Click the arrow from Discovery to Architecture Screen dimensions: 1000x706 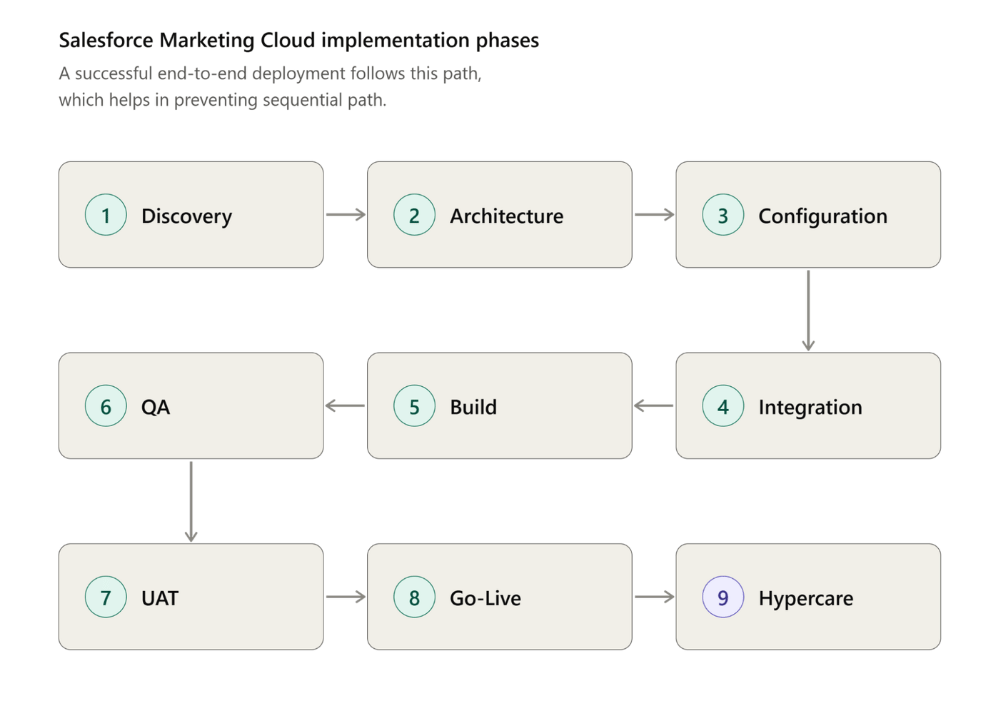pyautogui.click(x=346, y=214)
